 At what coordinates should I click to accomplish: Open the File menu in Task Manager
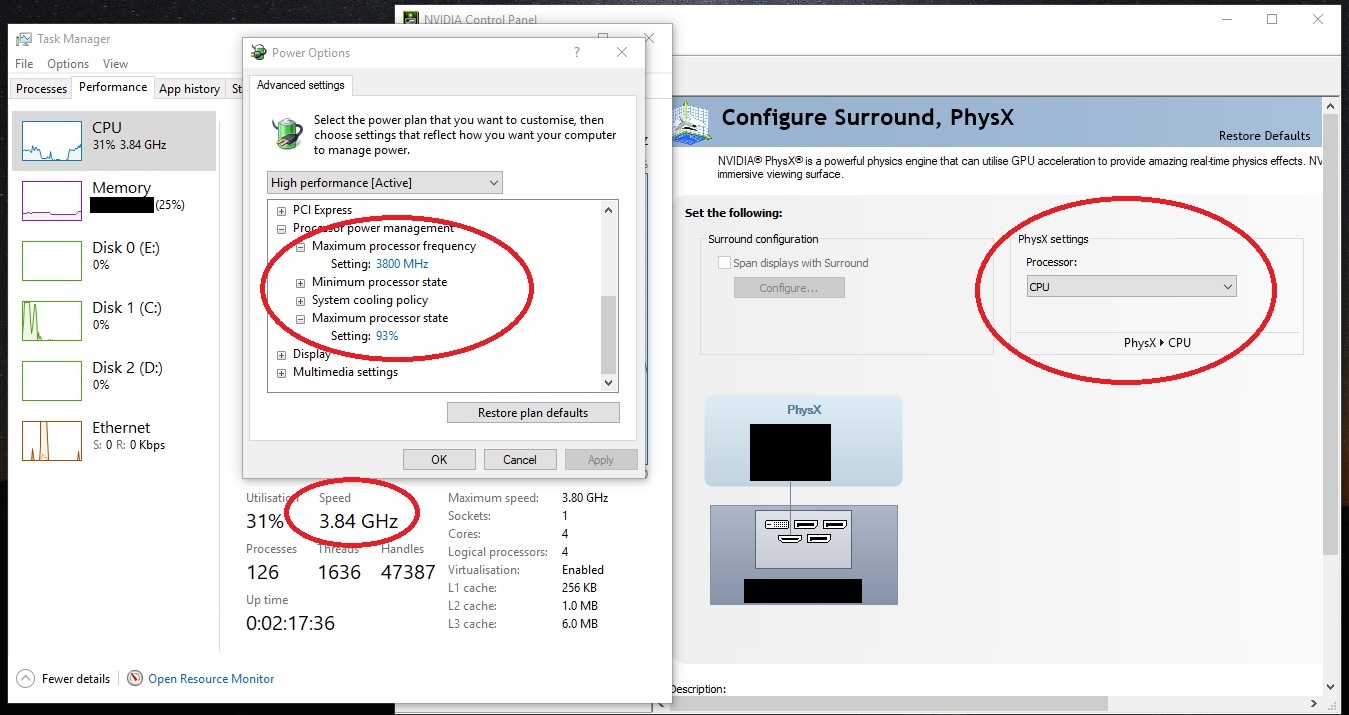tap(24, 64)
